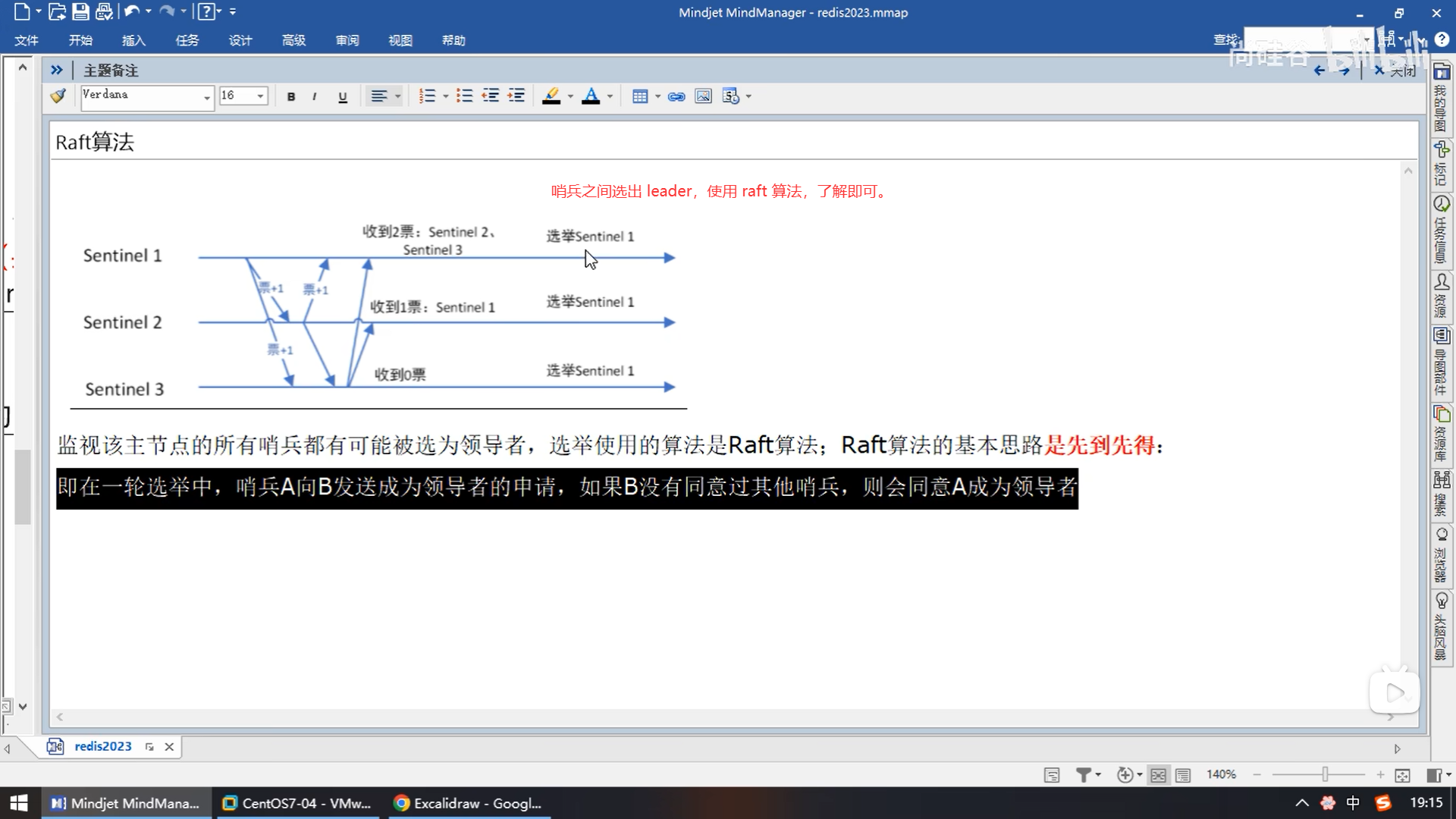Select the redis2023 document tab

pos(102,746)
